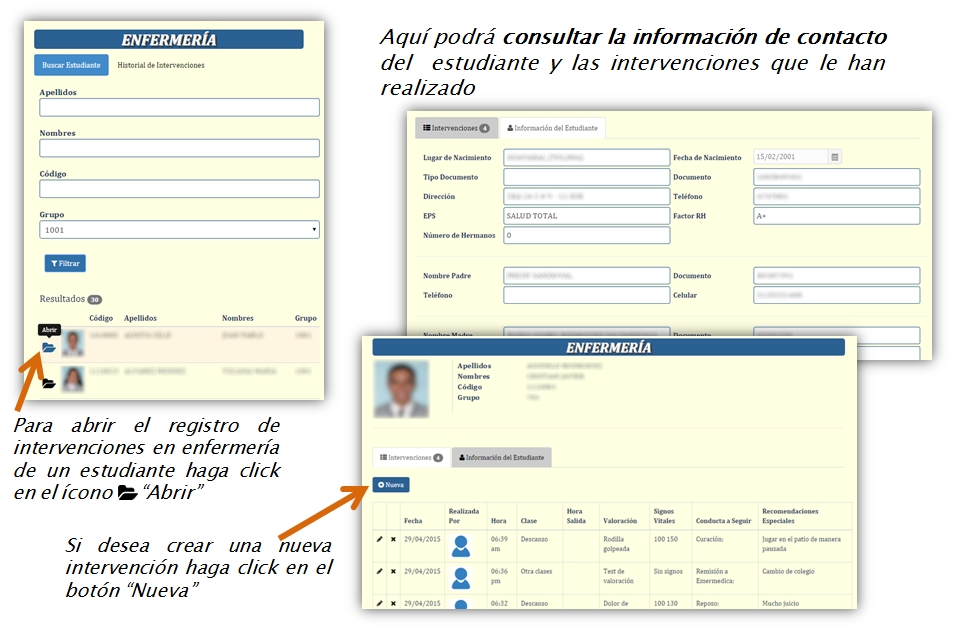This screenshot has height=630, width=953.
Task: Focus the Apellidos search field
Action: tap(179, 108)
